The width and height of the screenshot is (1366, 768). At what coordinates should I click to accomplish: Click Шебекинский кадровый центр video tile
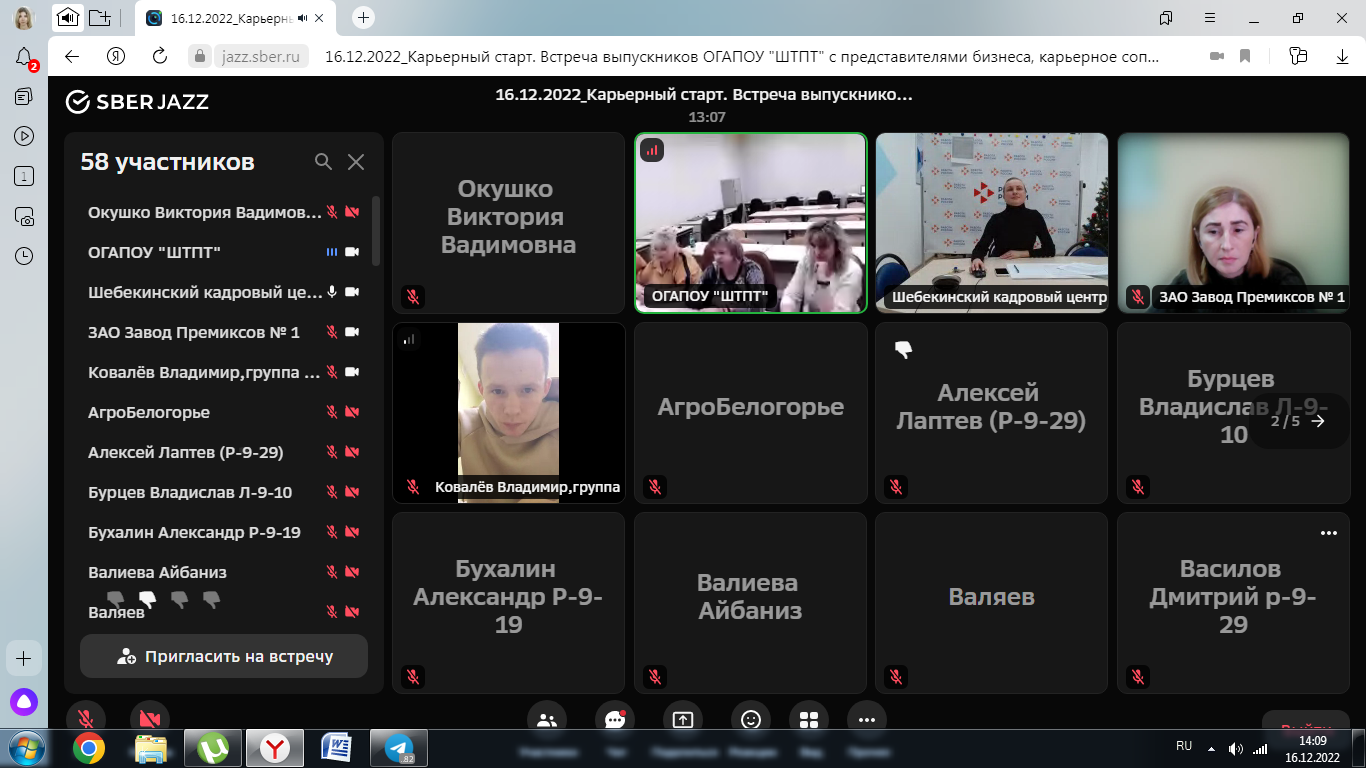pos(992,223)
